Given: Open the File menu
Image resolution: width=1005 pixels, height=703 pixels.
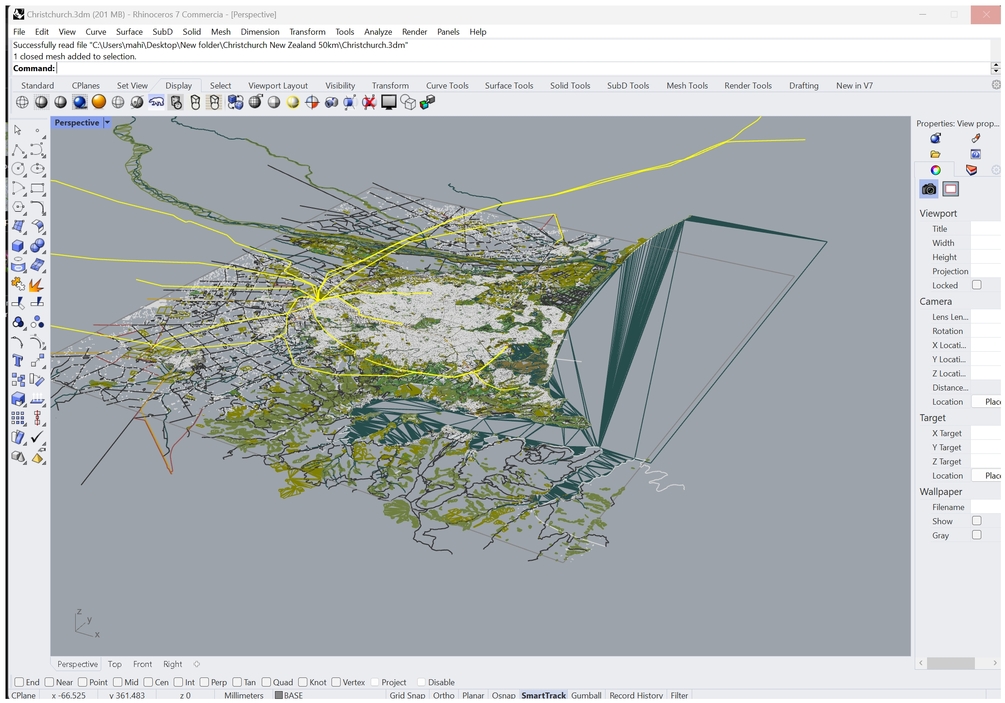Looking at the screenshot, I should 19,31.
